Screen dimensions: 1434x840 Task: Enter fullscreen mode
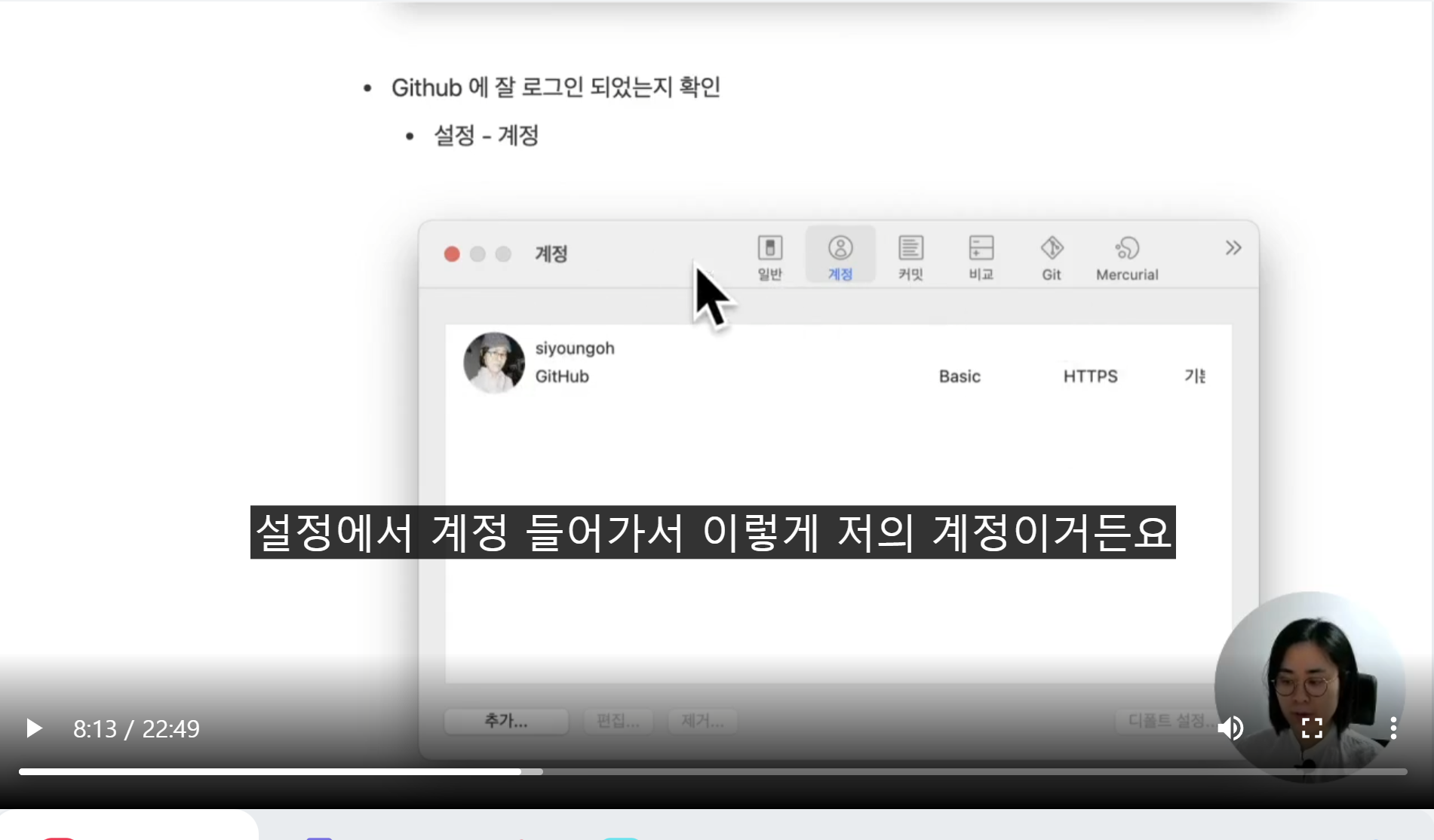tap(1312, 728)
